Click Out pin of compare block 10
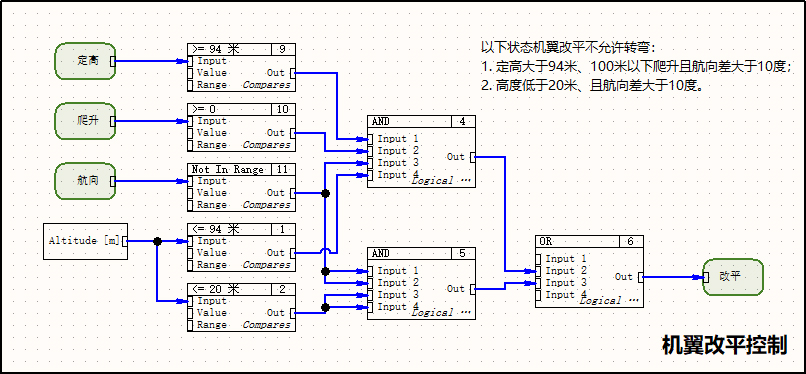The image size is (806, 374). [x=293, y=133]
